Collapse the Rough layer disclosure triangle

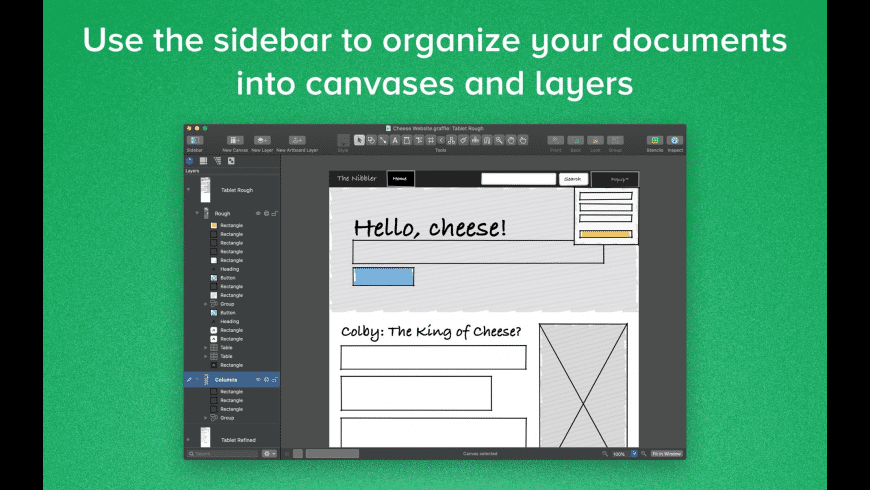click(x=197, y=213)
